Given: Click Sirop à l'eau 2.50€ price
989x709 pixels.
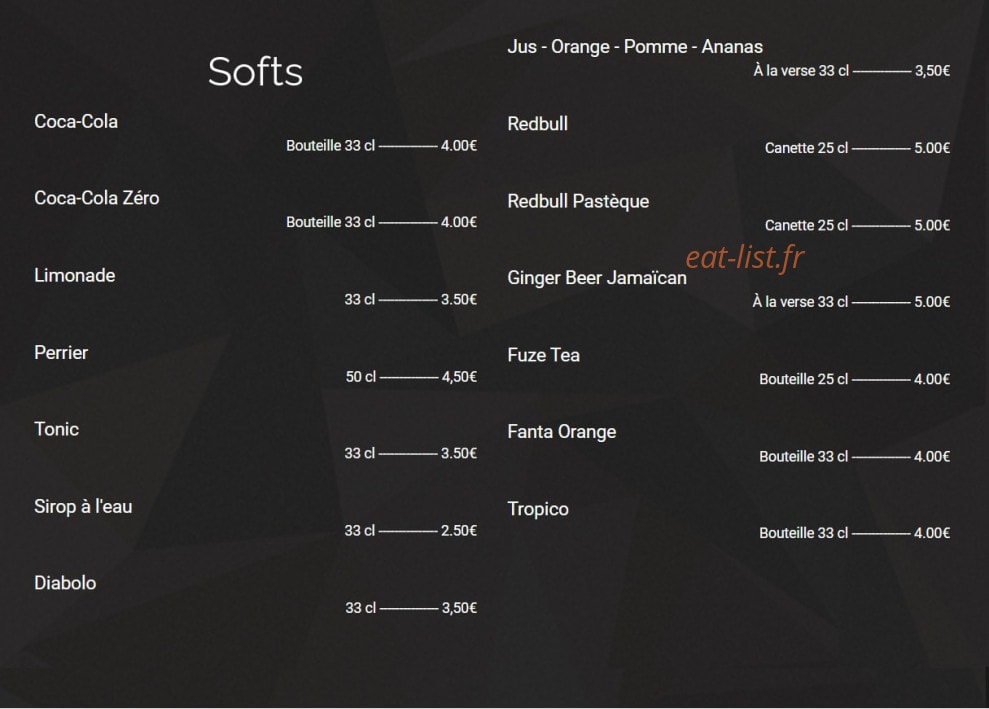Looking at the screenshot, I should 459,530.
